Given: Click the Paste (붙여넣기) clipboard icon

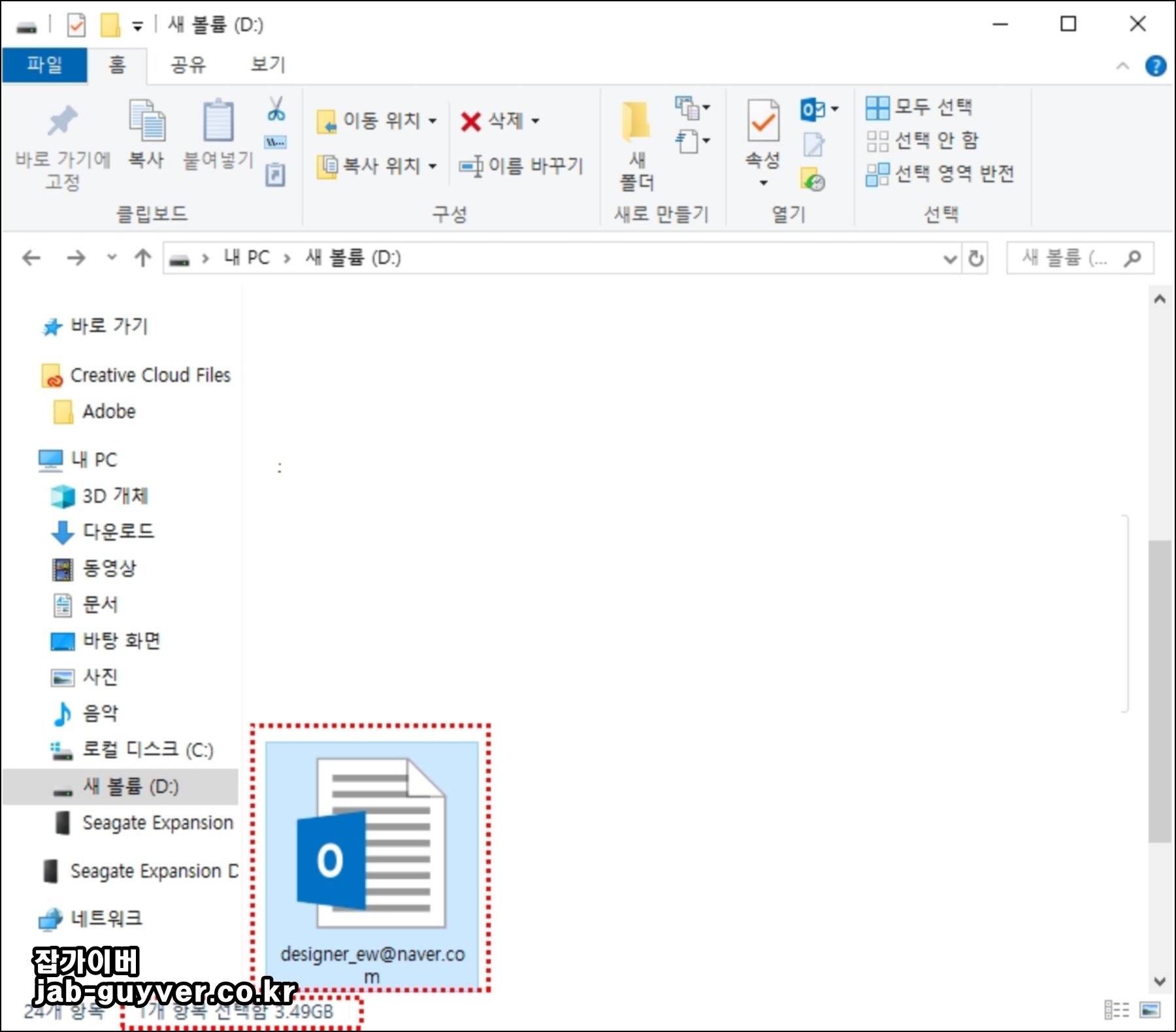Looking at the screenshot, I should [218, 121].
